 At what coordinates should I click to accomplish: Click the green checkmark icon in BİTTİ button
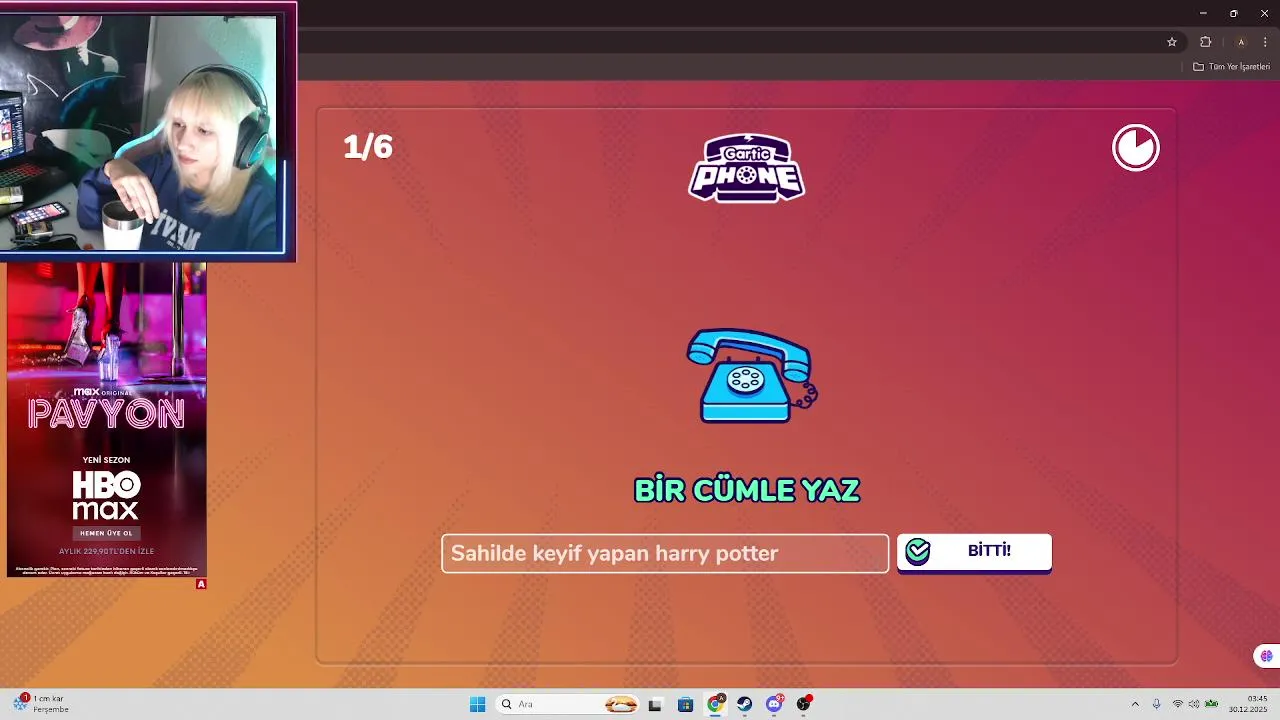[x=917, y=552]
